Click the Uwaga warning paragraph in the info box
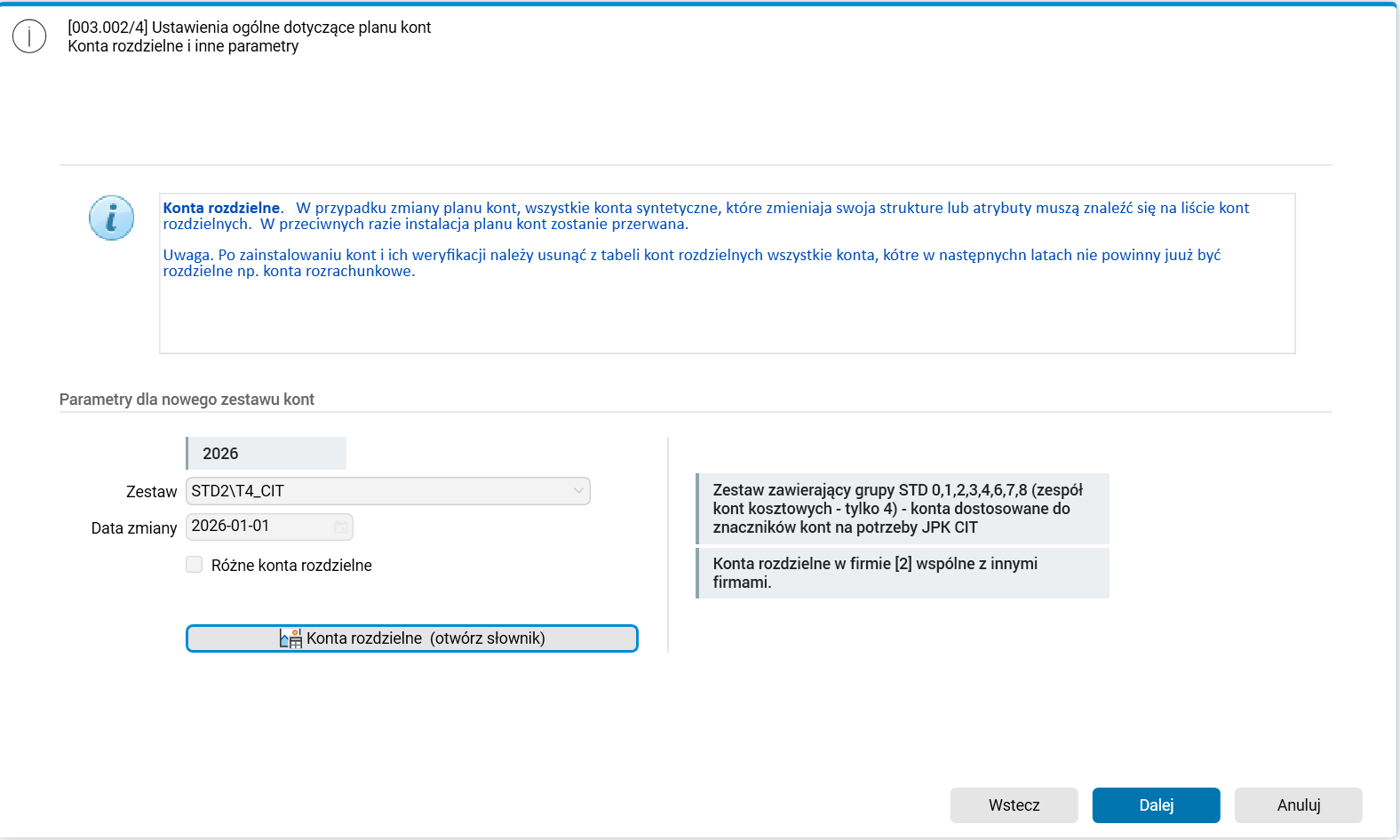Viewport: 1400px width, 840px height. point(691,263)
